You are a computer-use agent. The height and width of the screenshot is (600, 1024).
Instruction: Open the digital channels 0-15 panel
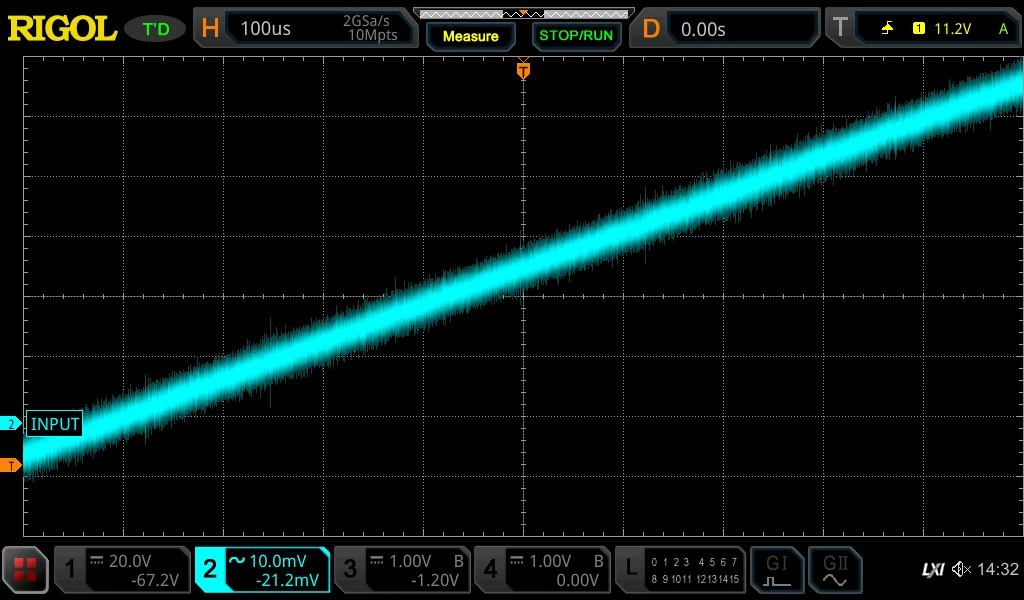click(694, 570)
